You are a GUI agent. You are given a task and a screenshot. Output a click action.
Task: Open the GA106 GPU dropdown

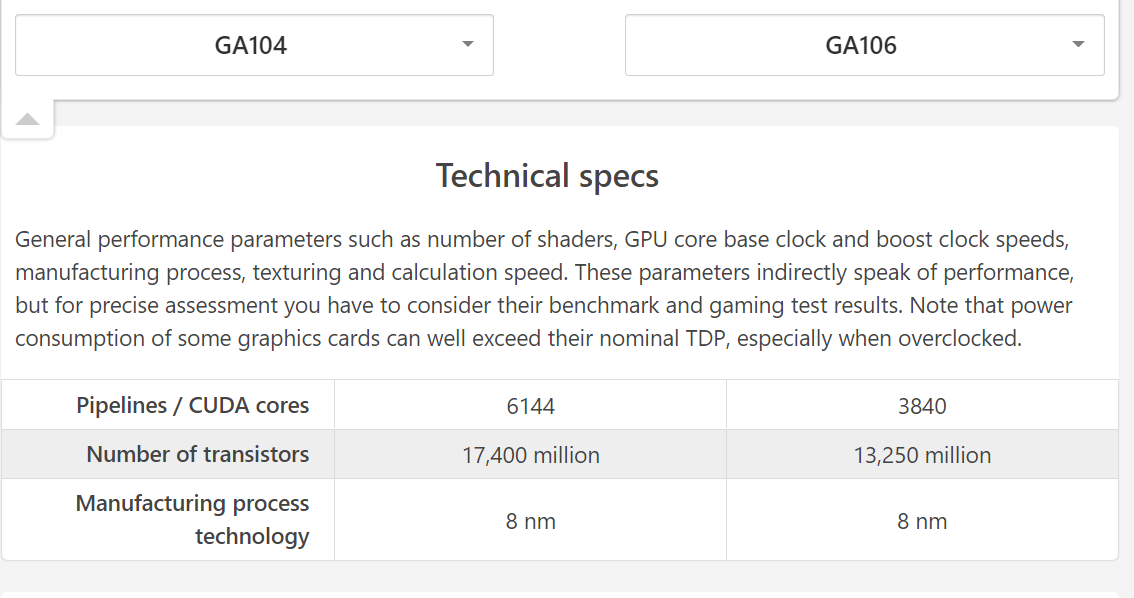point(864,45)
